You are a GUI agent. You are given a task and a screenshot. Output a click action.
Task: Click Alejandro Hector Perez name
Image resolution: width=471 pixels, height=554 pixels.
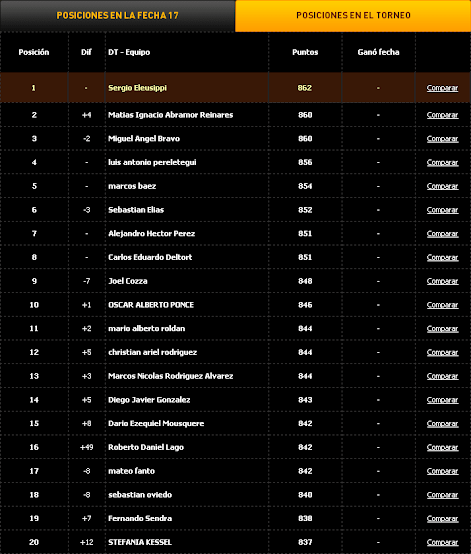click(152, 234)
